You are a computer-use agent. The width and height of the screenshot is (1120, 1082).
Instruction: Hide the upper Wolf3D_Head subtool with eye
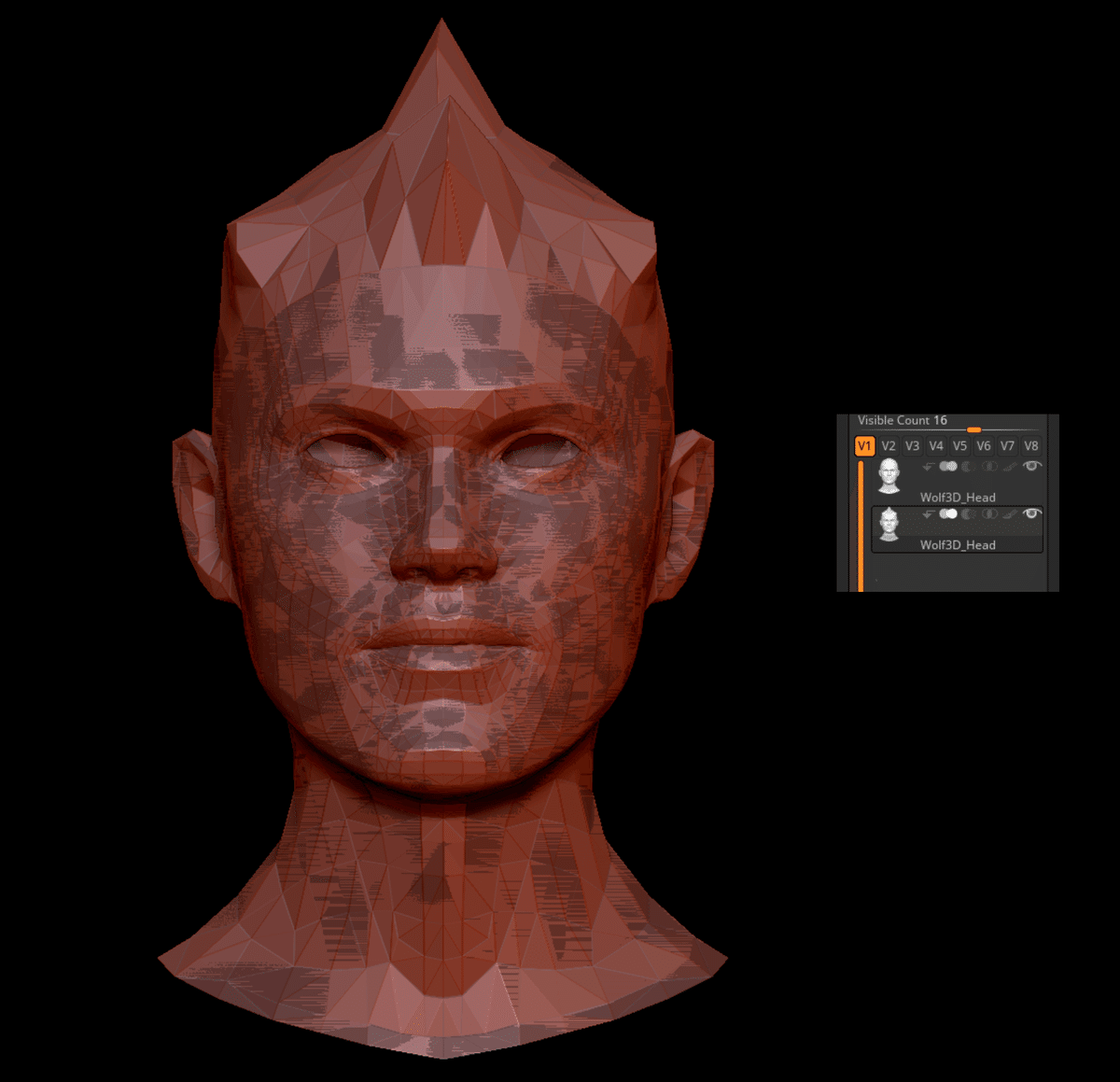click(x=1031, y=466)
